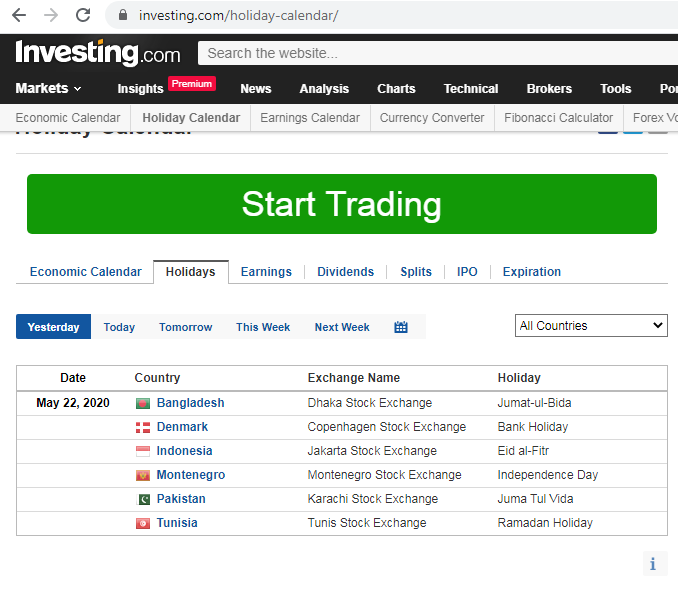The height and width of the screenshot is (614, 678).
Task: Click Karachi Stock Exchange cell
Action: (x=373, y=499)
